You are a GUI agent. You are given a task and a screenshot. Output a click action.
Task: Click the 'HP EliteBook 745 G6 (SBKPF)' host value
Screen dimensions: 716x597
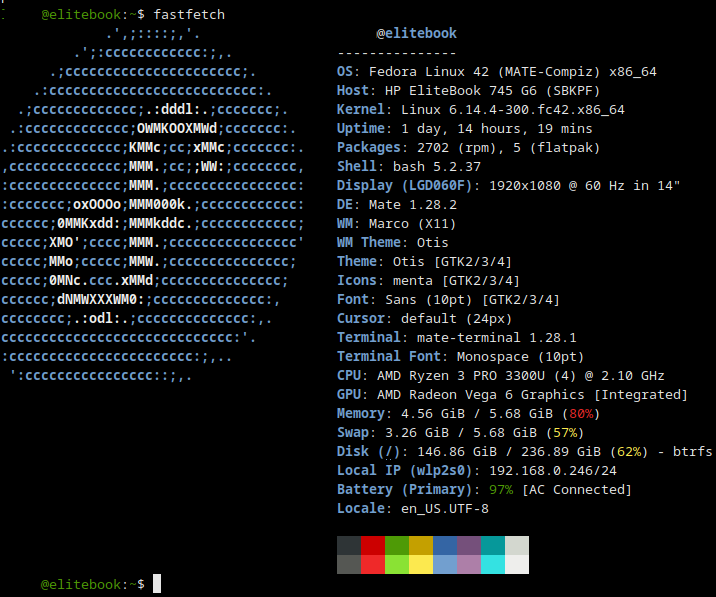pyautogui.click(x=492, y=91)
